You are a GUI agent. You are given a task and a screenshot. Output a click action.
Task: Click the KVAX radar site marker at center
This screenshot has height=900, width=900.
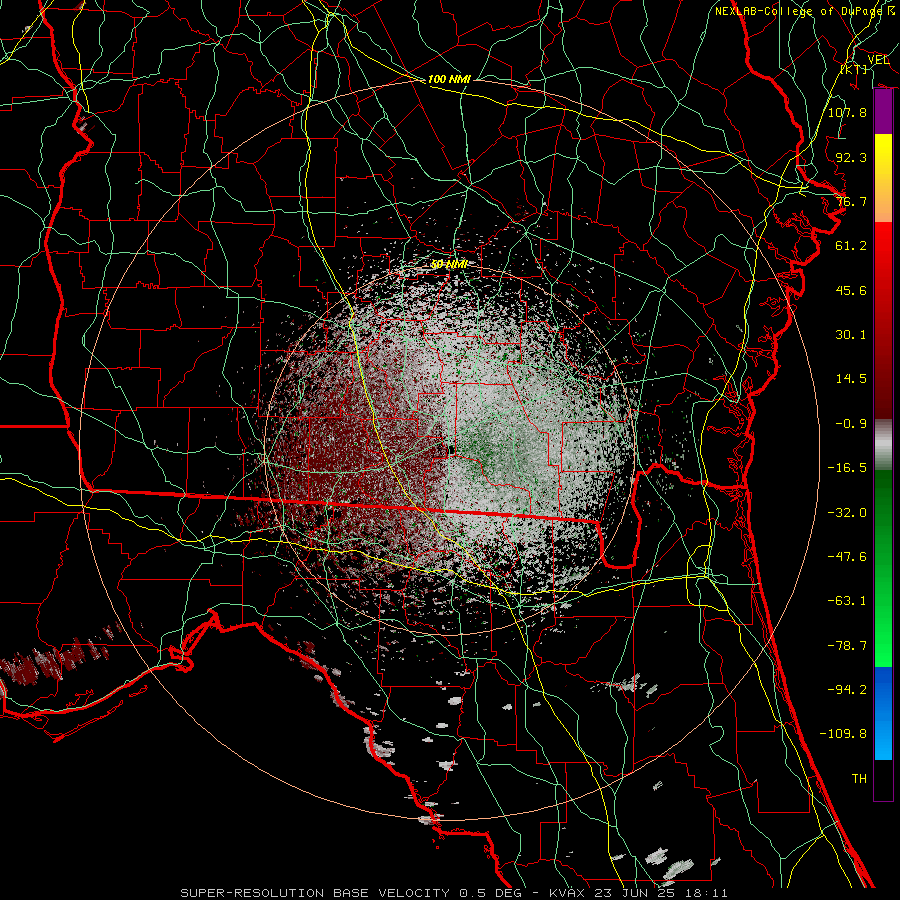click(452, 449)
